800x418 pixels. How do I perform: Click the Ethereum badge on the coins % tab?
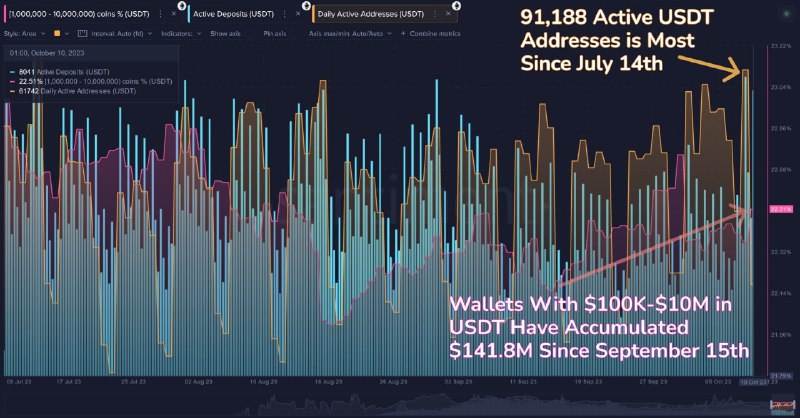(x=182, y=6)
